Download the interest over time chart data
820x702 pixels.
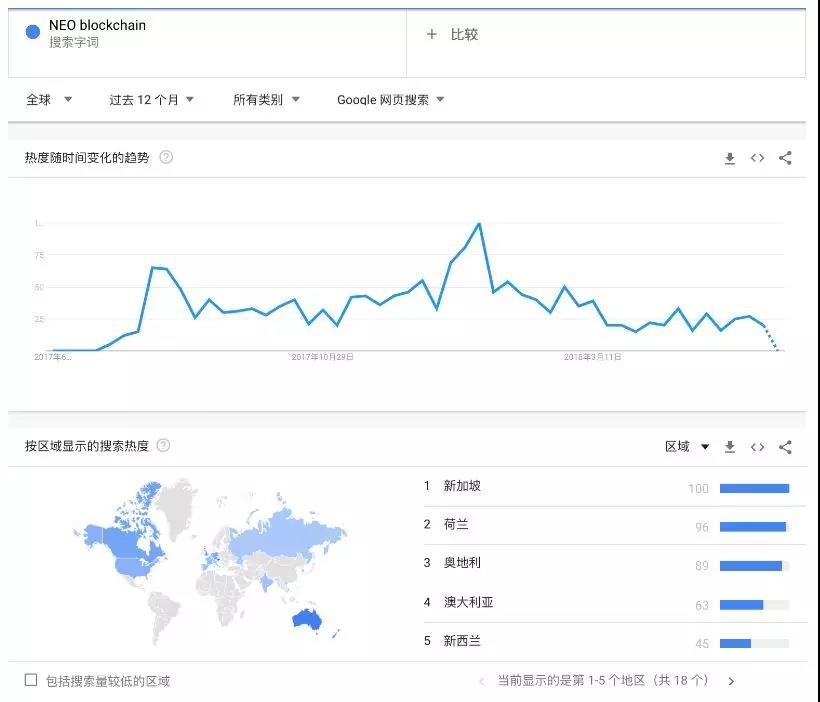[x=730, y=158]
